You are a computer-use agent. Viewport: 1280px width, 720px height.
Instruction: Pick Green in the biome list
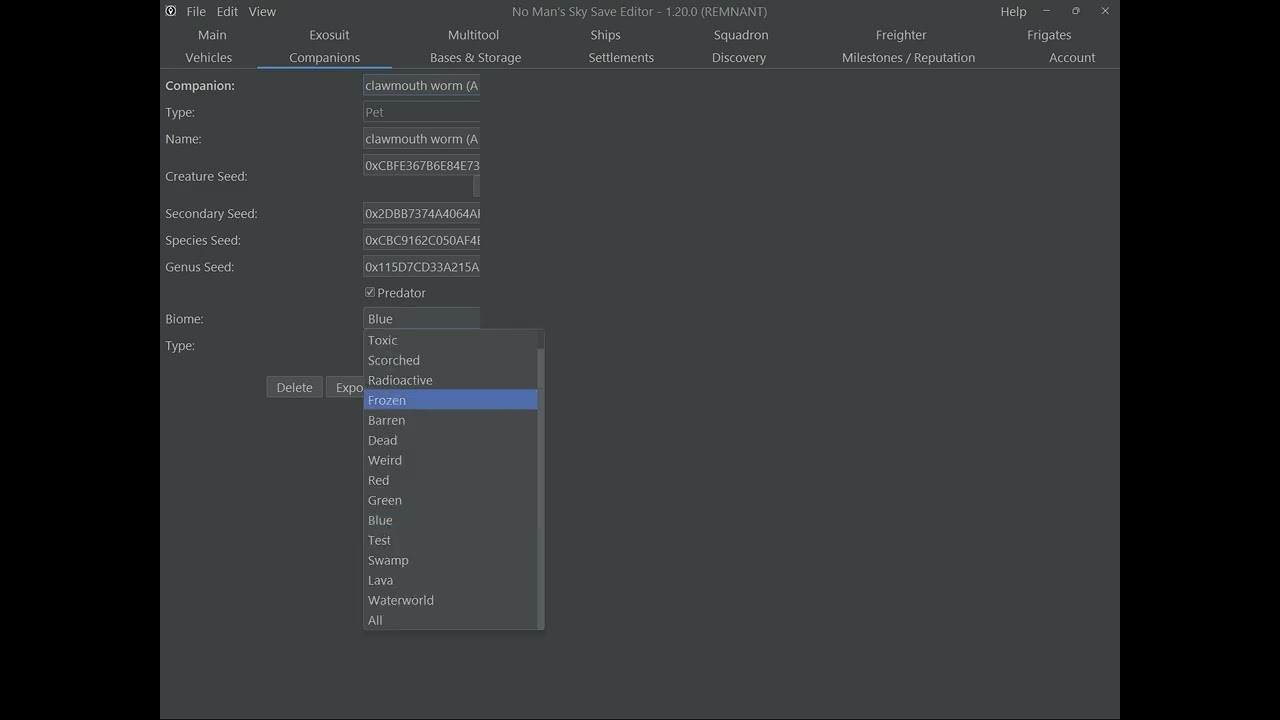451,500
